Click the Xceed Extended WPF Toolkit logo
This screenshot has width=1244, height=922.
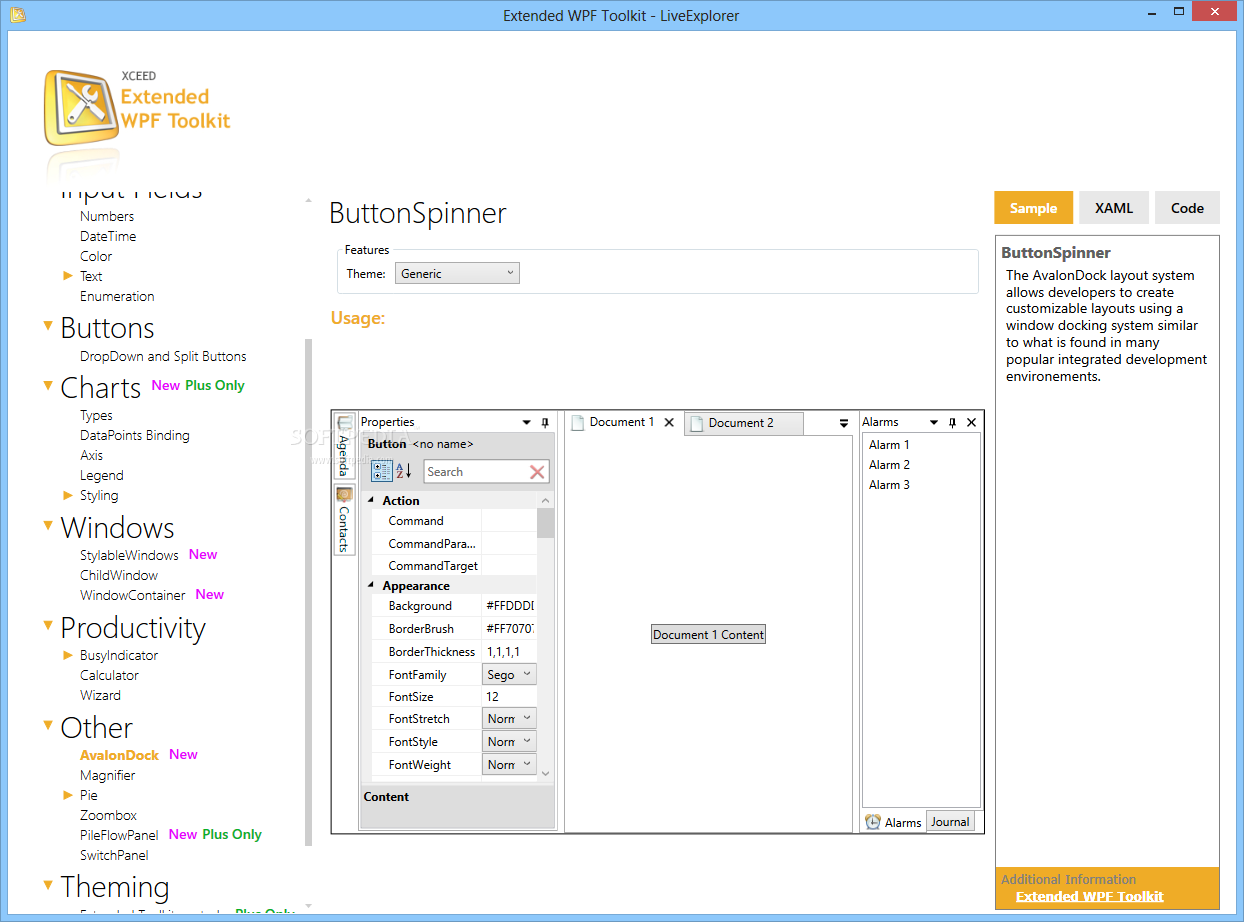point(137,108)
